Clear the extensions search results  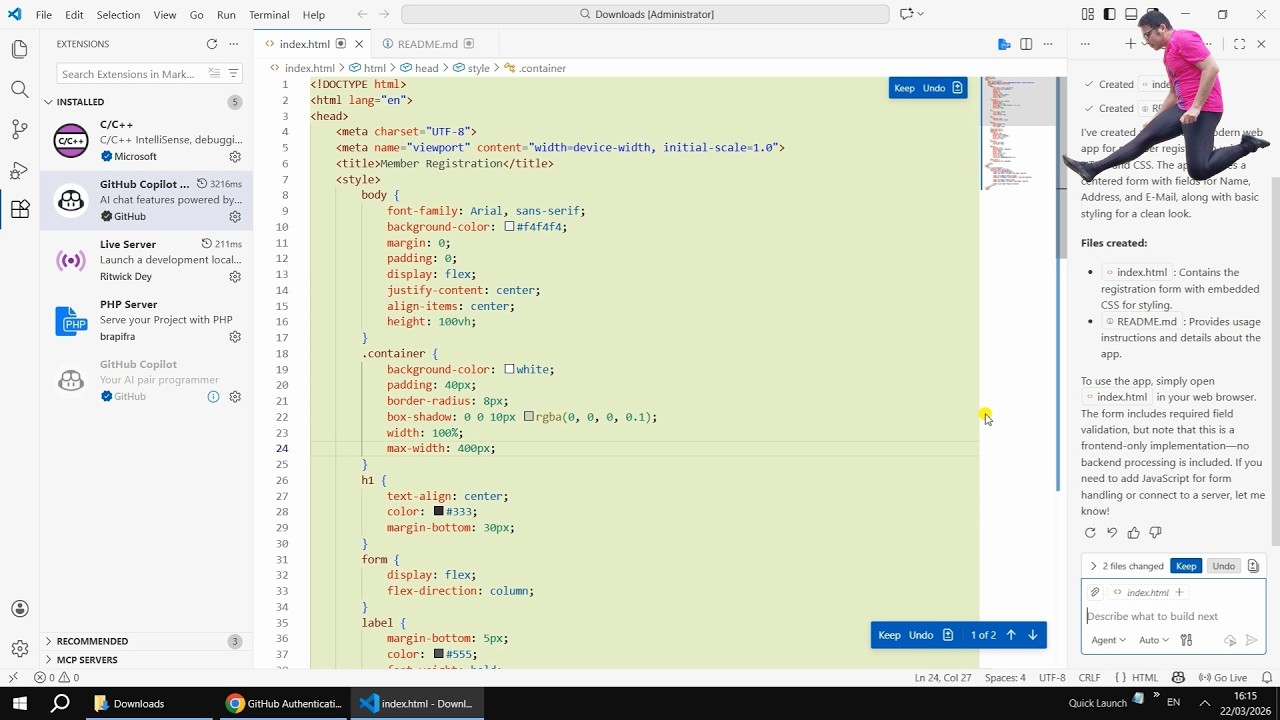point(214,74)
